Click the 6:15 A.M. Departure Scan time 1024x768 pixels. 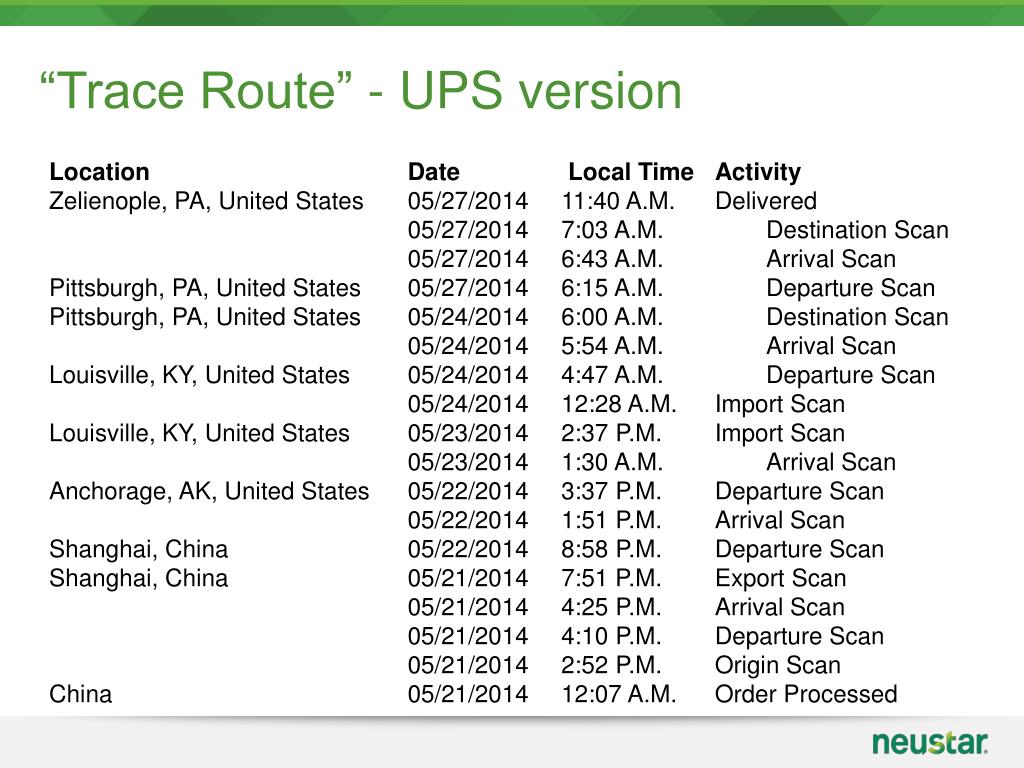(612, 288)
